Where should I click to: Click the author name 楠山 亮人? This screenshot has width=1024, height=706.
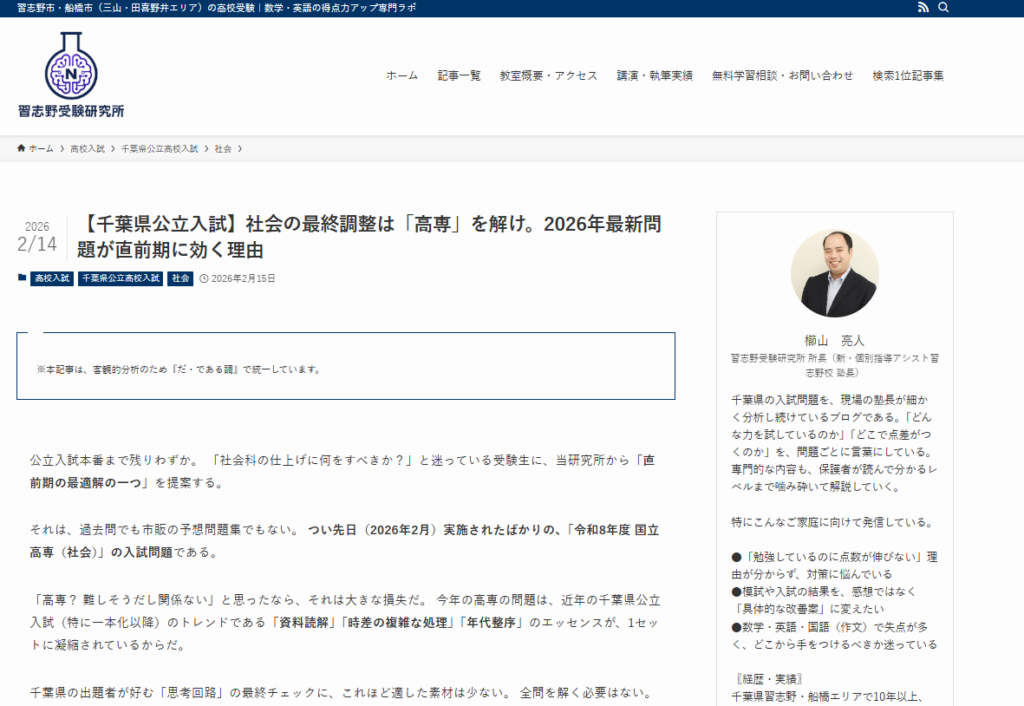click(834, 340)
